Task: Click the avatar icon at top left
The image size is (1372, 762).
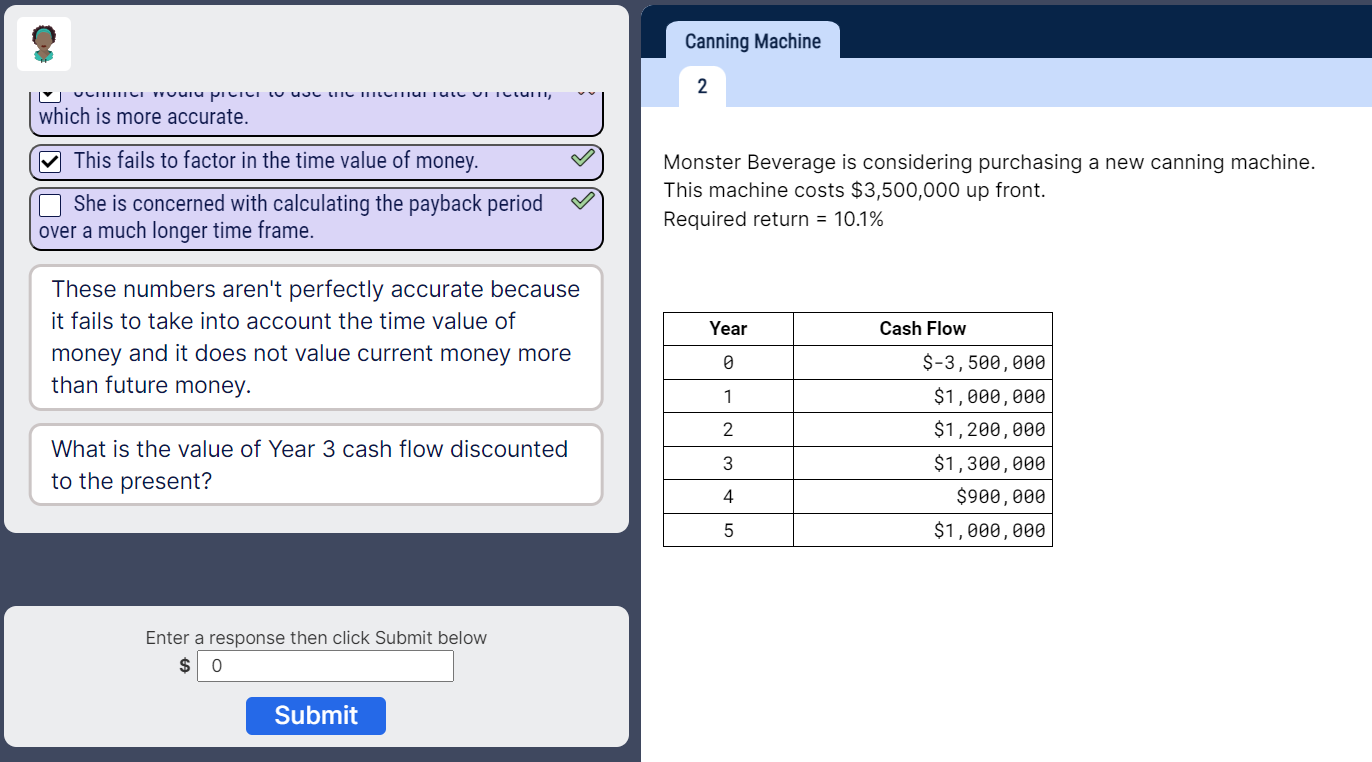Action: click(43, 43)
